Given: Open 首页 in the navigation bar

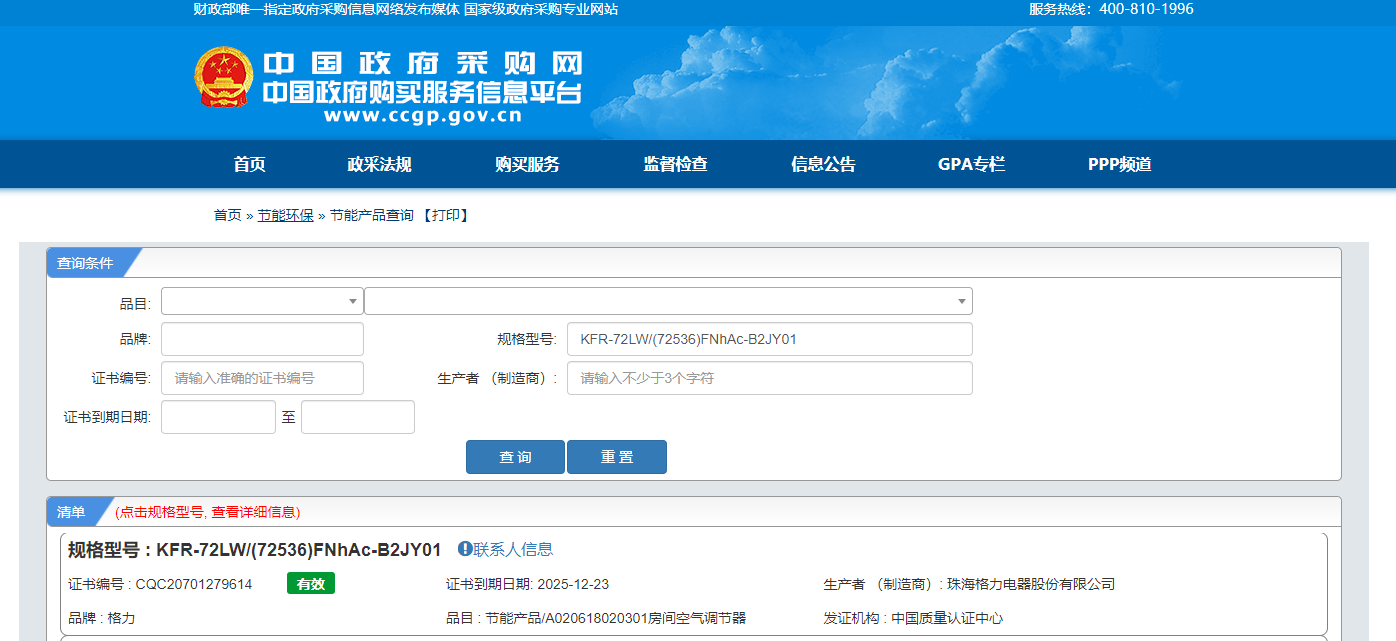Looking at the screenshot, I should 250,165.
